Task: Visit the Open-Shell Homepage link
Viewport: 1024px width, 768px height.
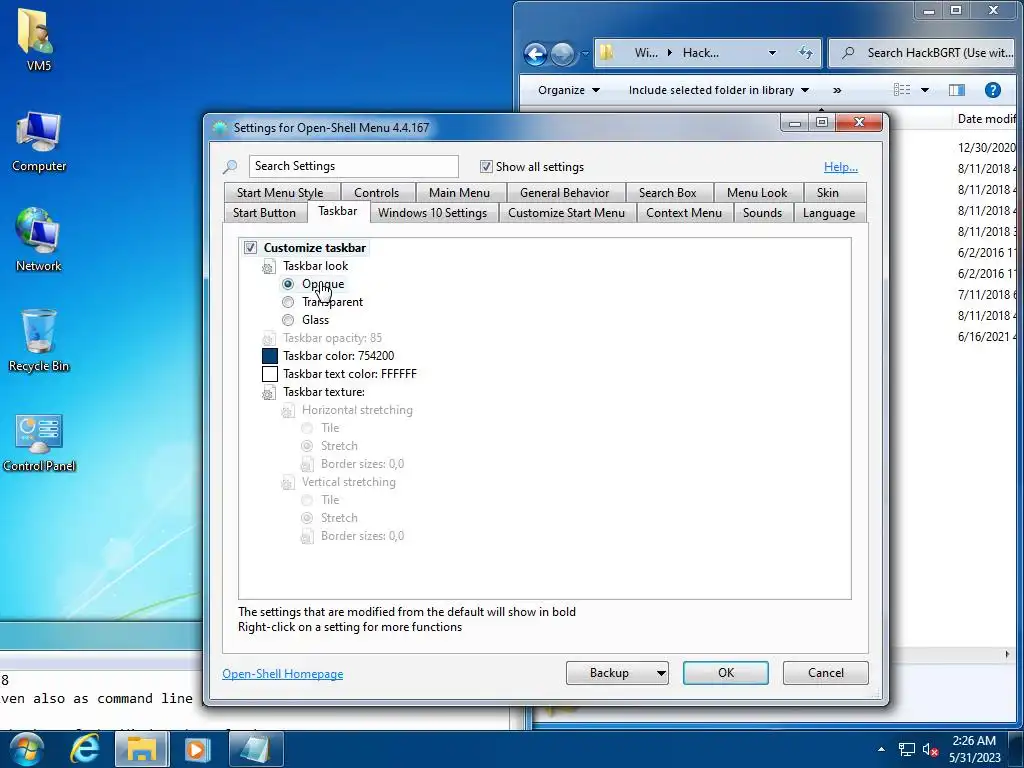Action: 282,674
